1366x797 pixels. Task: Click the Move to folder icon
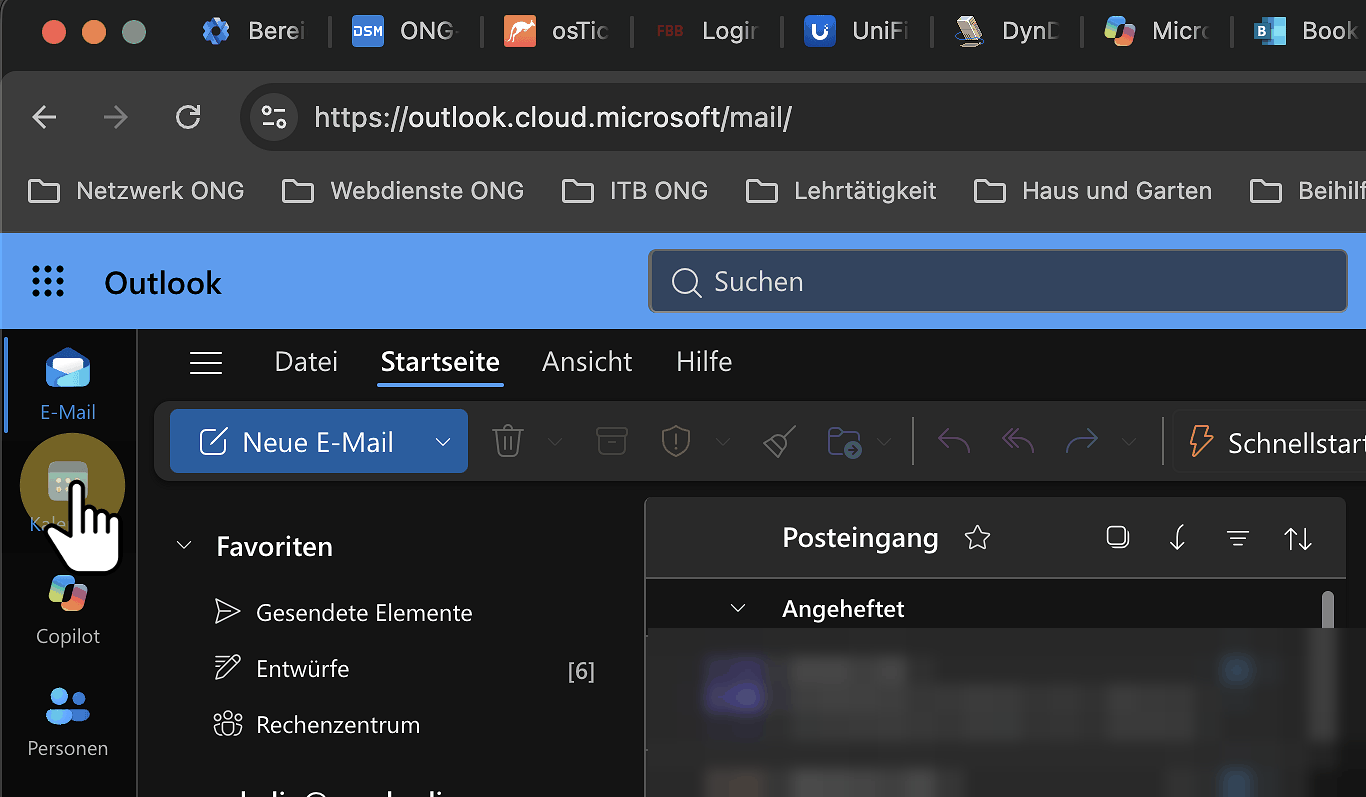(844, 441)
